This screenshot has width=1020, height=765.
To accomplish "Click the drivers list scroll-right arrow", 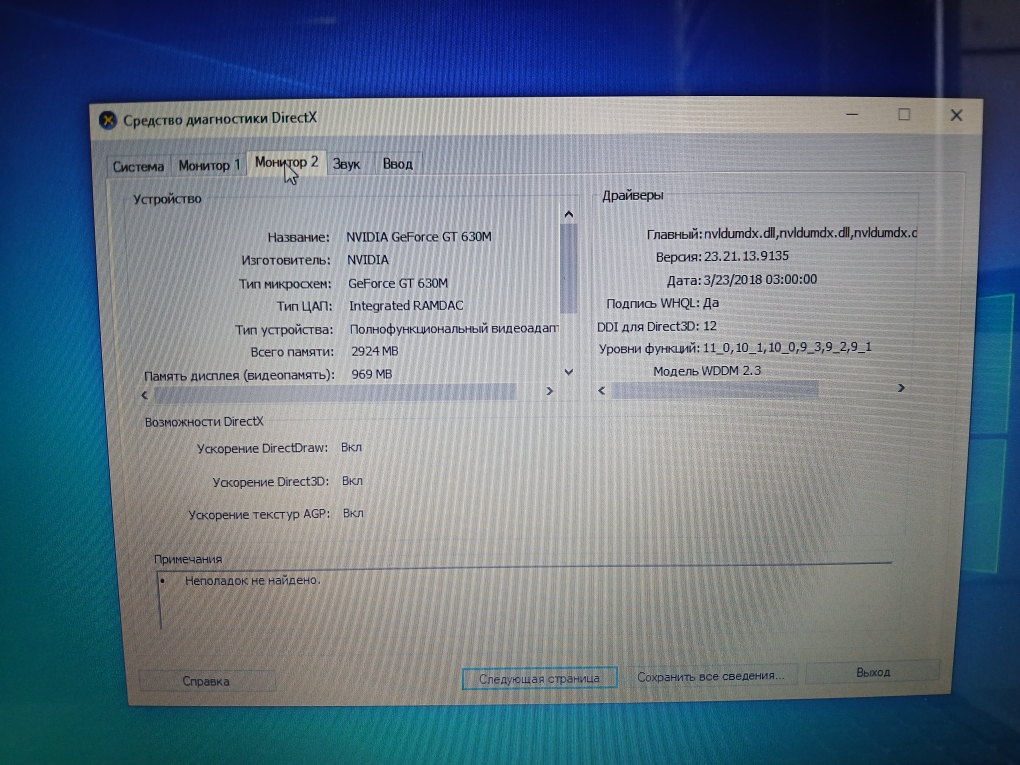I will coord(901,388).
